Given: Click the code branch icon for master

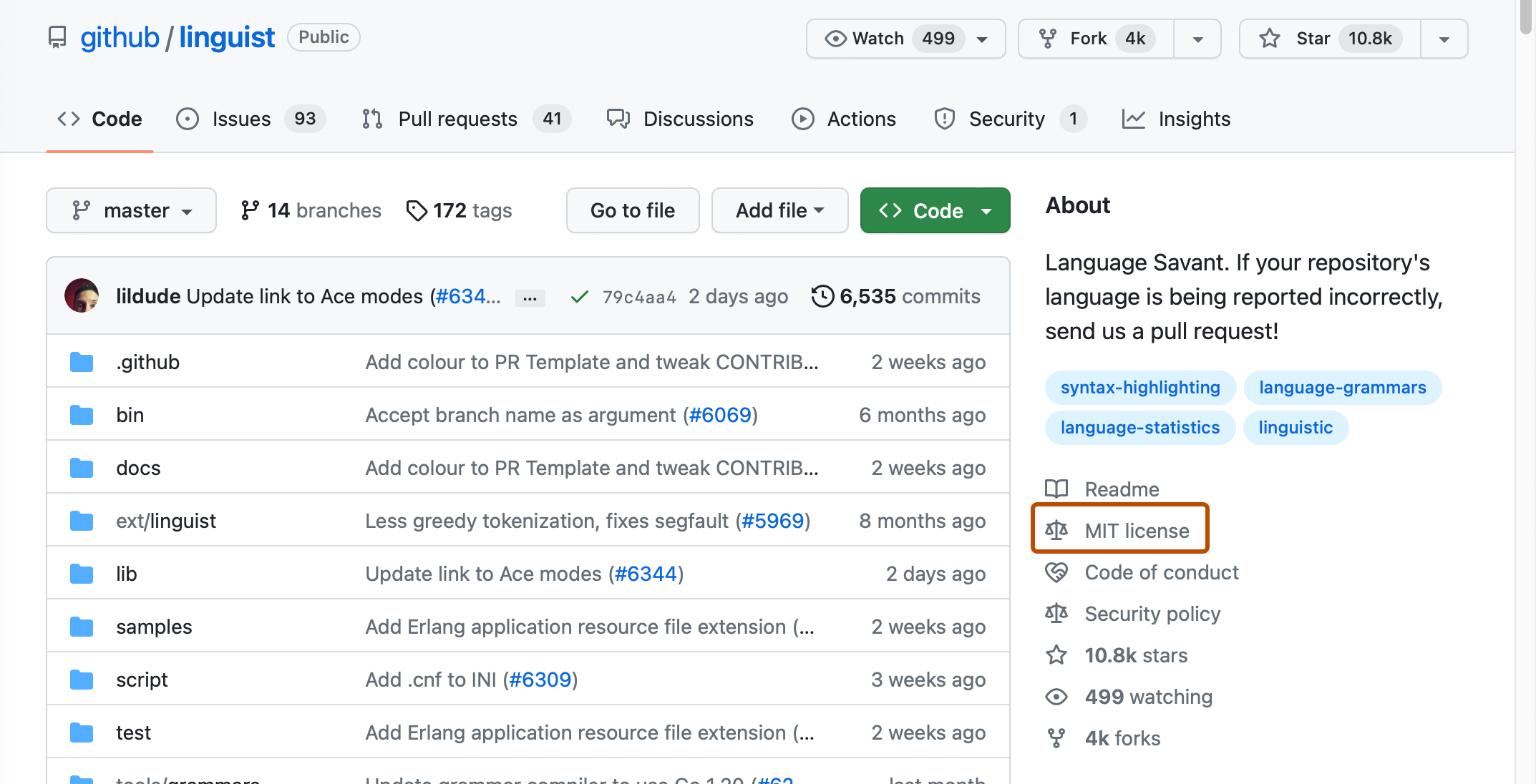Looking at the screenshot, I should tap(81, 210).
